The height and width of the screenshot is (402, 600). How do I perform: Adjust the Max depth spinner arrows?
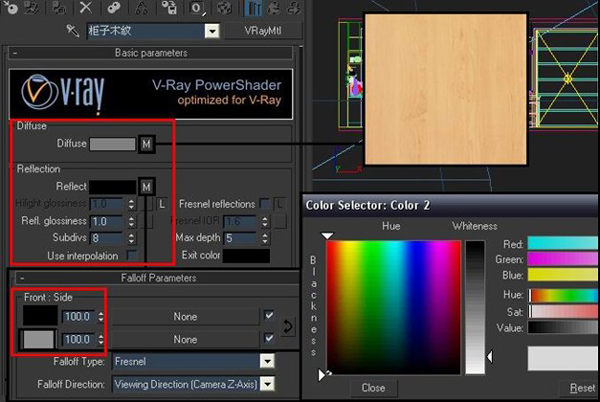click(x=265, y=238)
